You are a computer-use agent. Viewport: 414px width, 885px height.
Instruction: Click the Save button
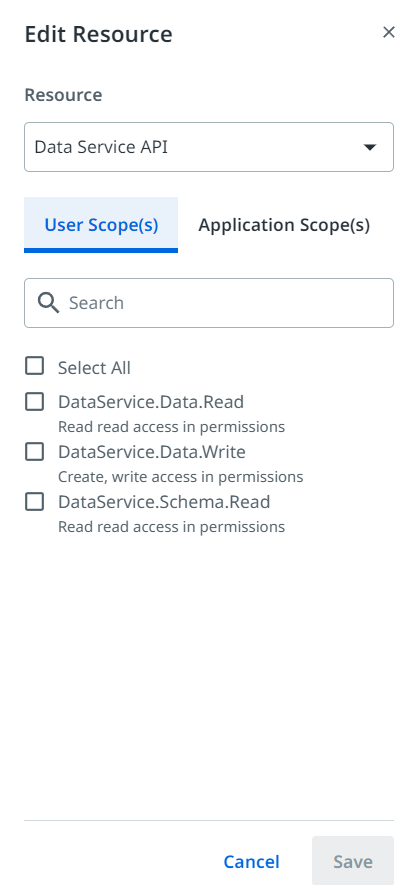353,861
